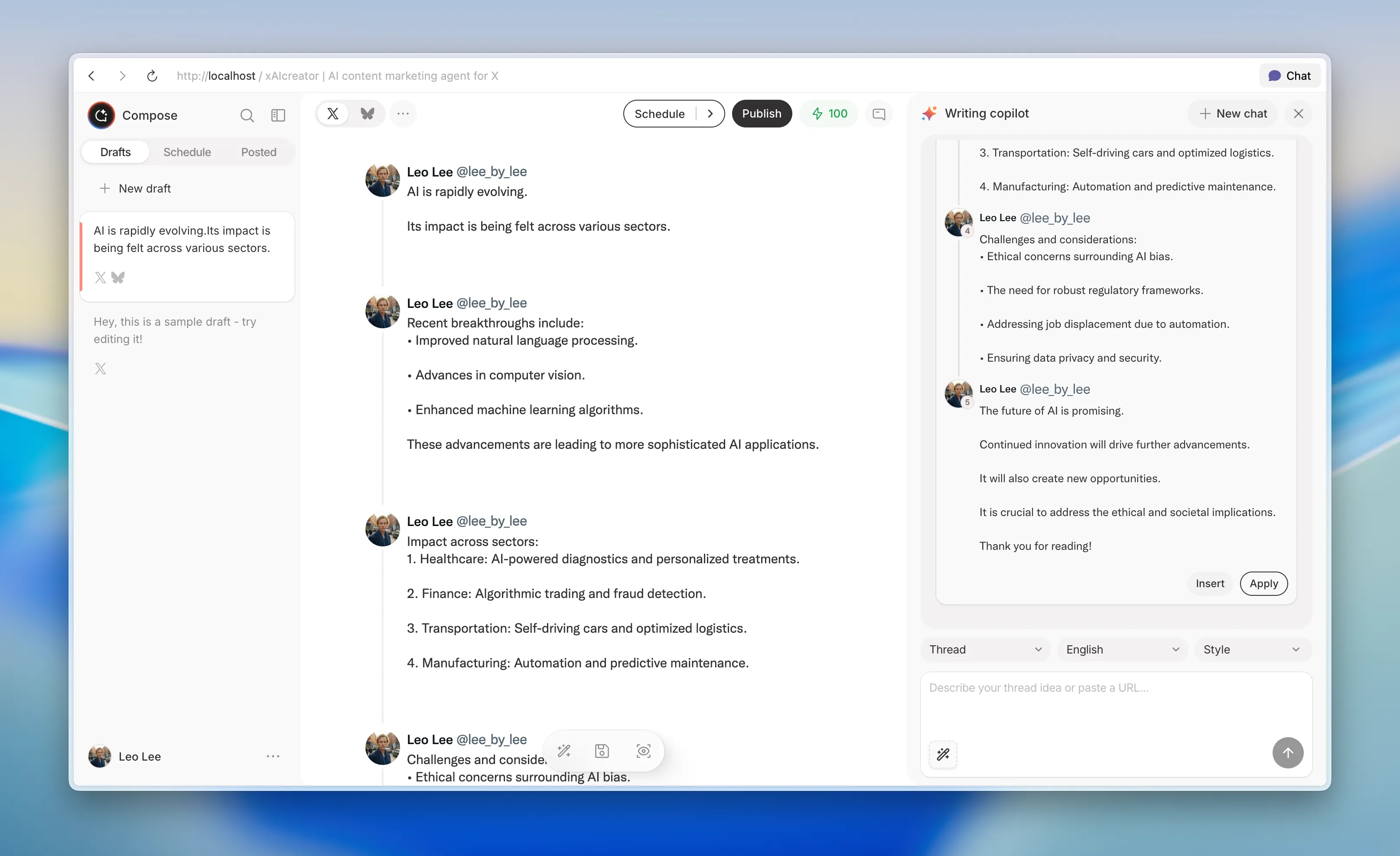Start a New chat in Writing copilot
The image size is (1400, 856).
pos(1232,113)
